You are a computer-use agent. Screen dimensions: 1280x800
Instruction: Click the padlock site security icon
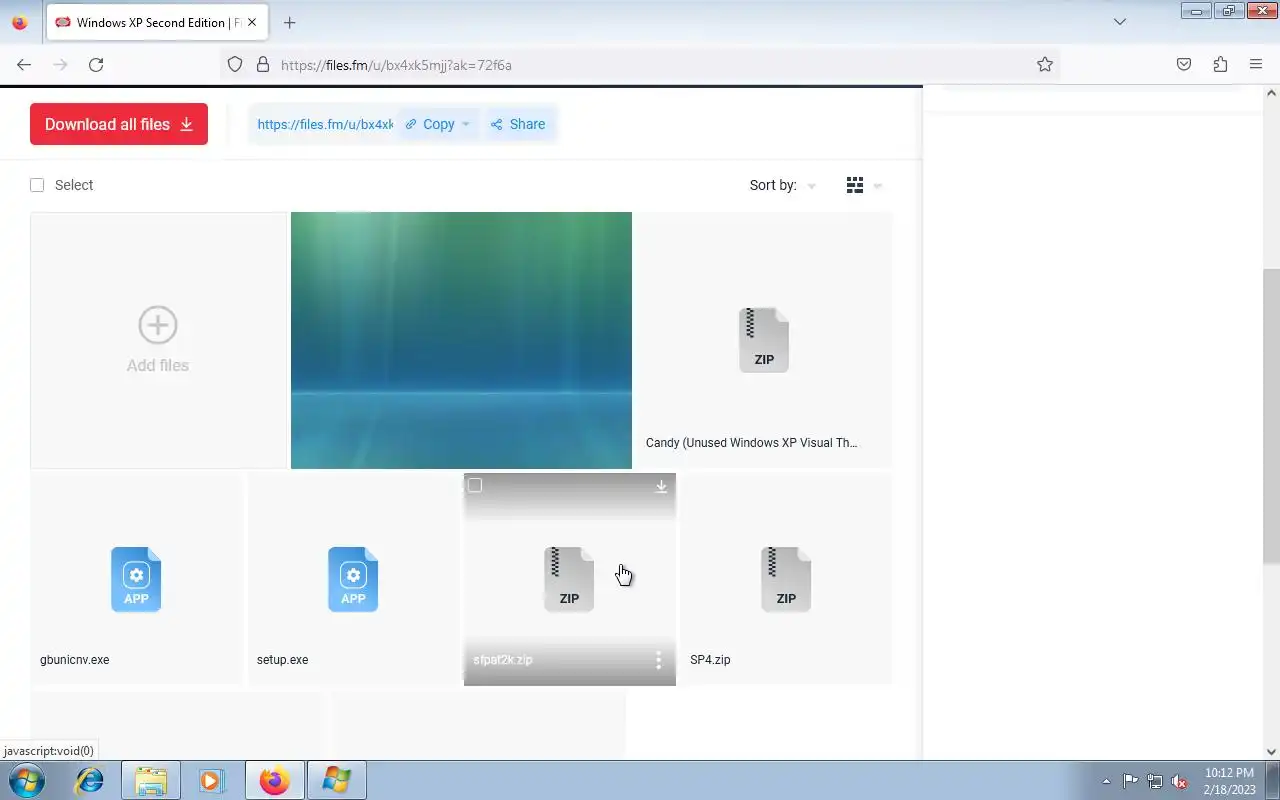[x=263, y=65]
